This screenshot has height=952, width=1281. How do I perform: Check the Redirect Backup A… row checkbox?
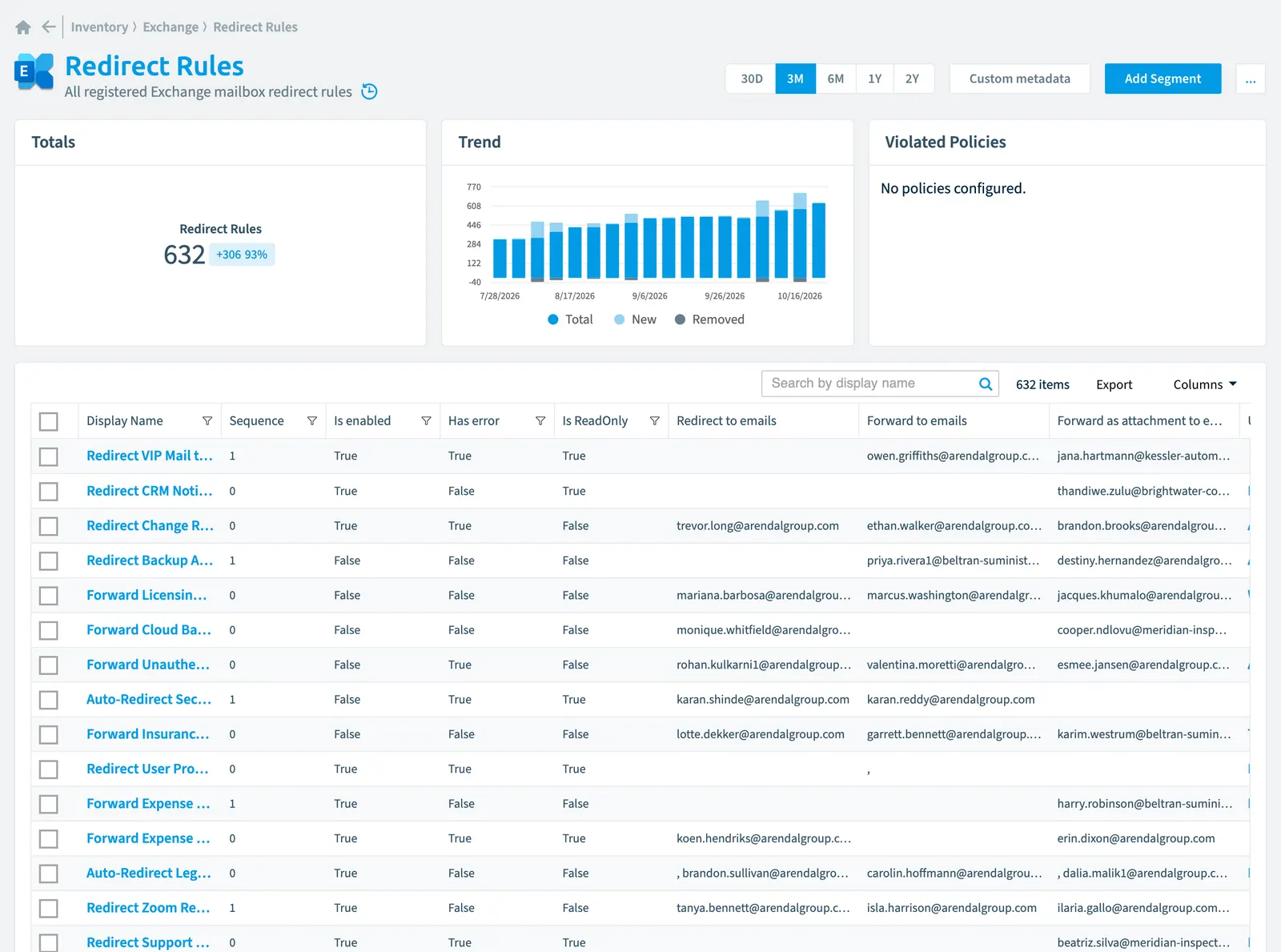coord(49,560)
